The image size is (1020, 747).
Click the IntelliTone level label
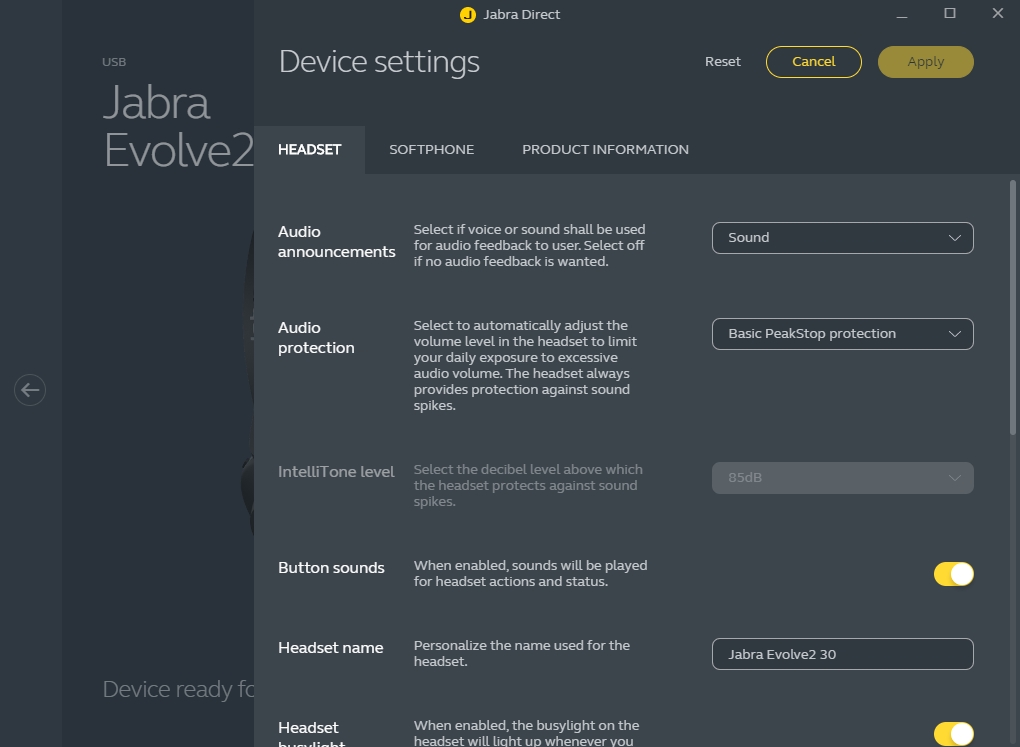coord(336,472)
